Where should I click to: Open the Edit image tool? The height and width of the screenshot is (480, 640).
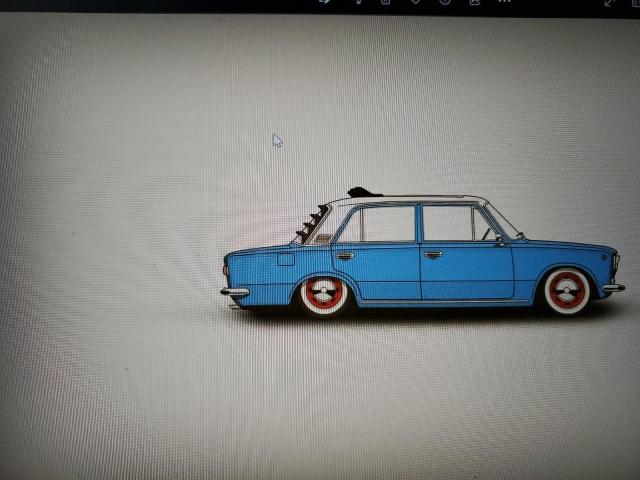325,3
